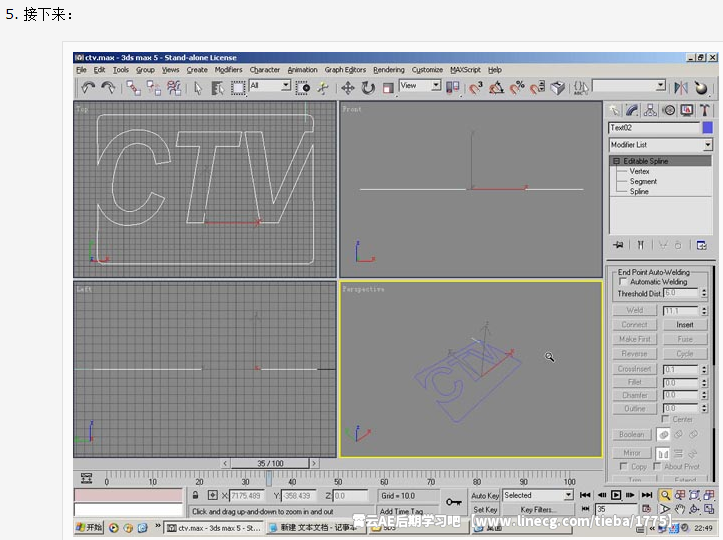Screen dimensions: 723x540
Task: Activate the Select and Move tool
Action: [348, 88]
